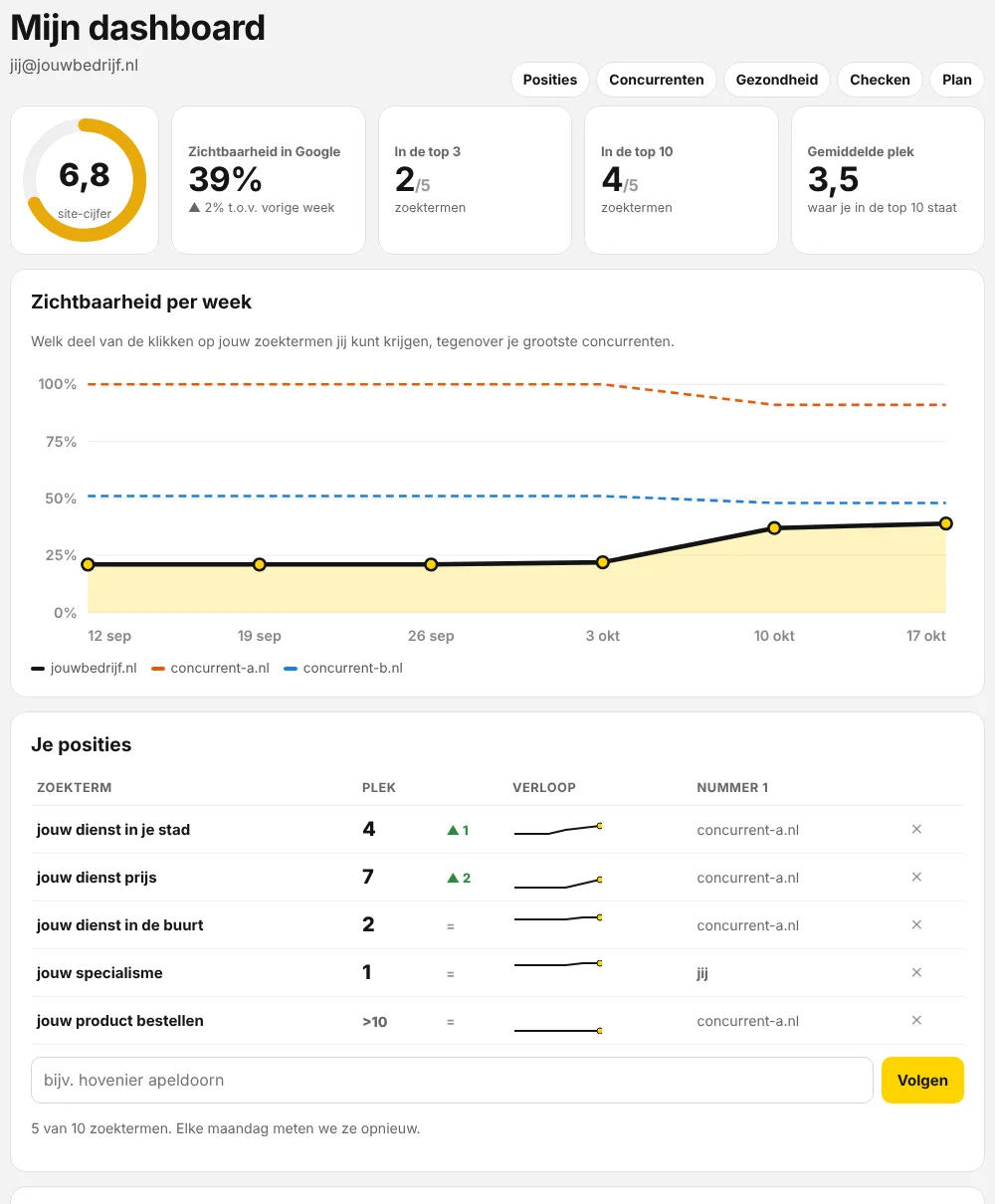Open the trend sparkline for 'jouw dienst in de buurt'
The image size is (995, 1204).
(x=558, y=918)
